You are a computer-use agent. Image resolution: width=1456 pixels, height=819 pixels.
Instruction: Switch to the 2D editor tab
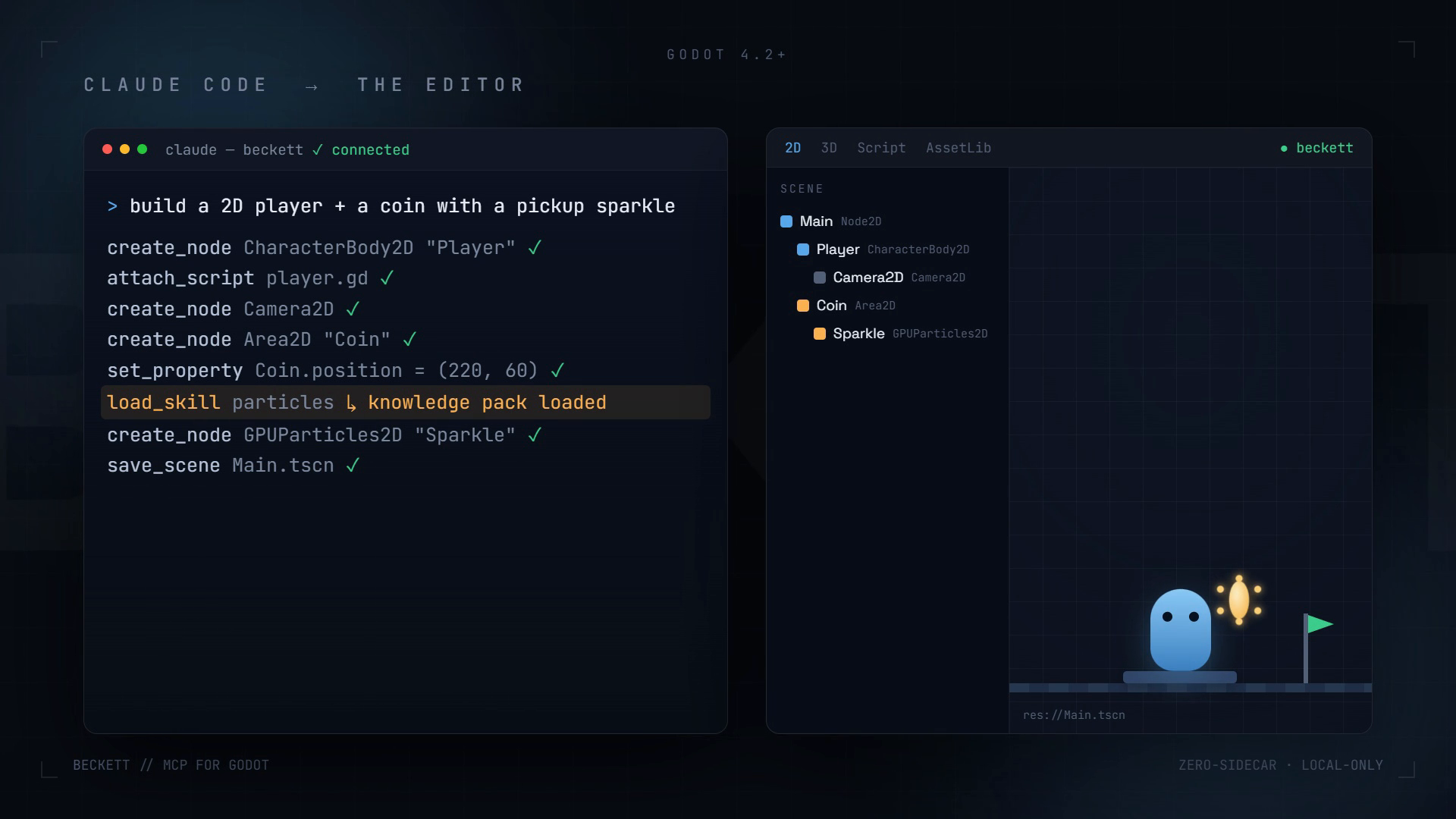(792, 148)
